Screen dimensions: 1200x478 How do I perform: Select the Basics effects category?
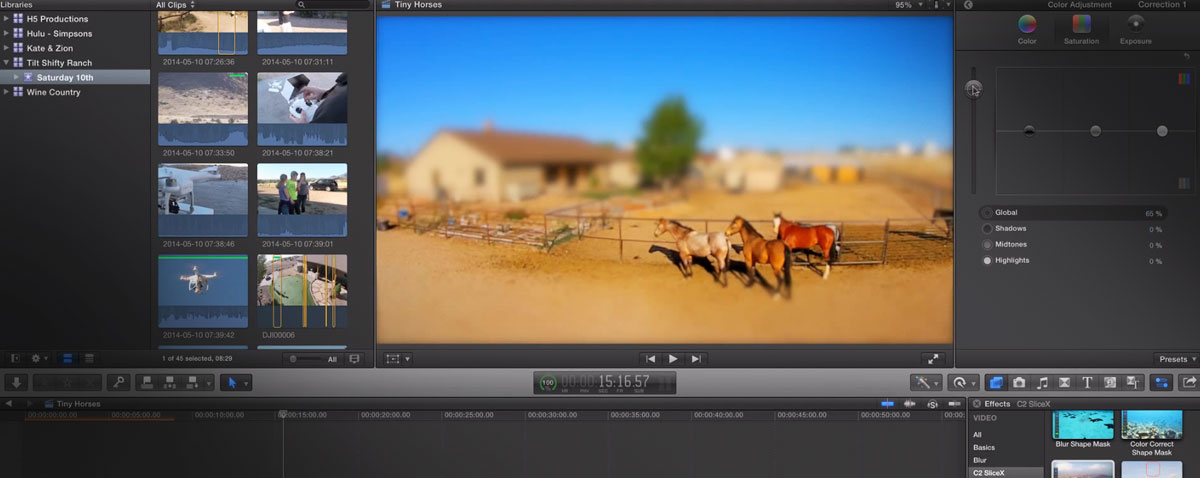tap(984, 447)
